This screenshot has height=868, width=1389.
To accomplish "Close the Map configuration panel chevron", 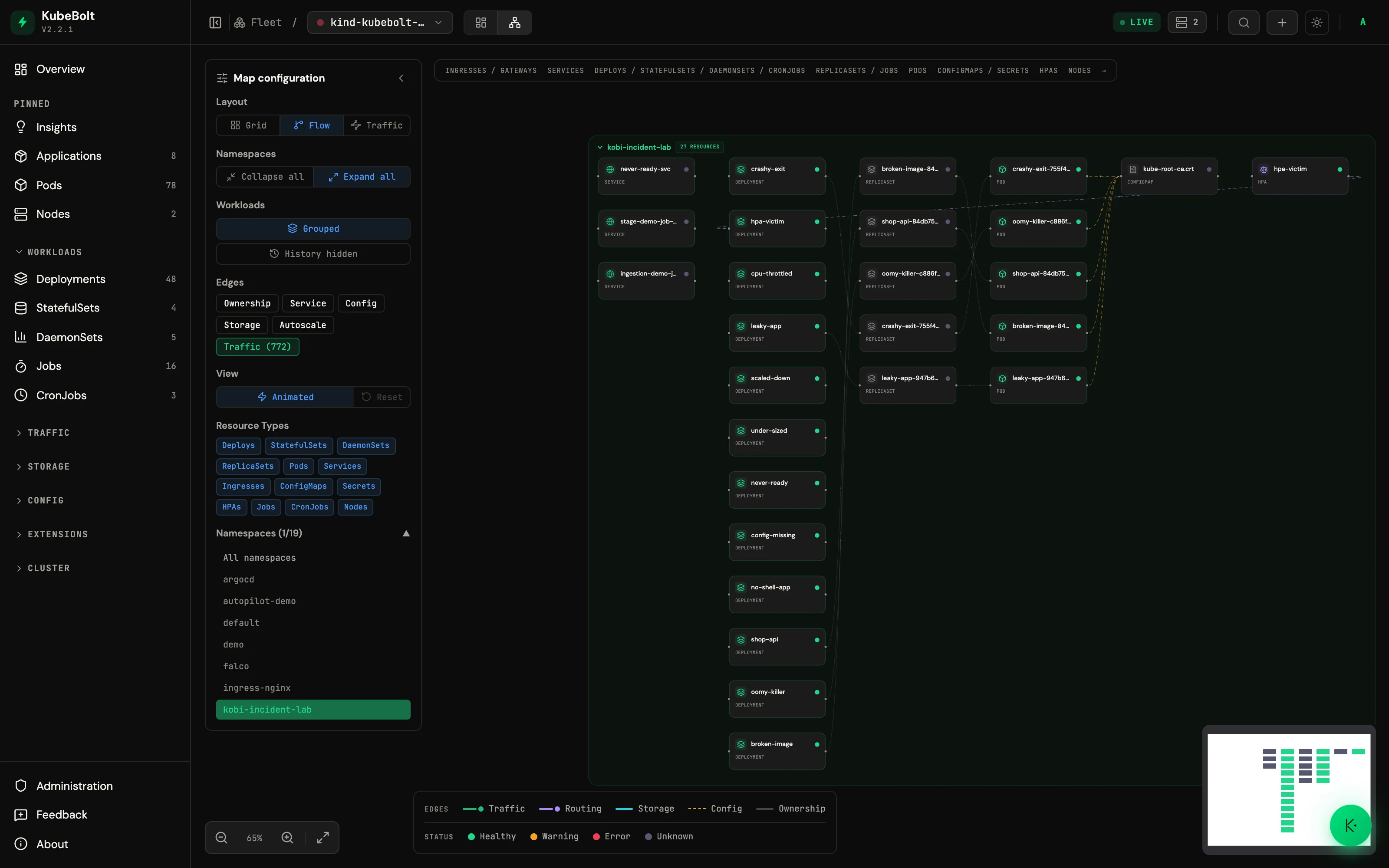I will click(x=401, y=78).
